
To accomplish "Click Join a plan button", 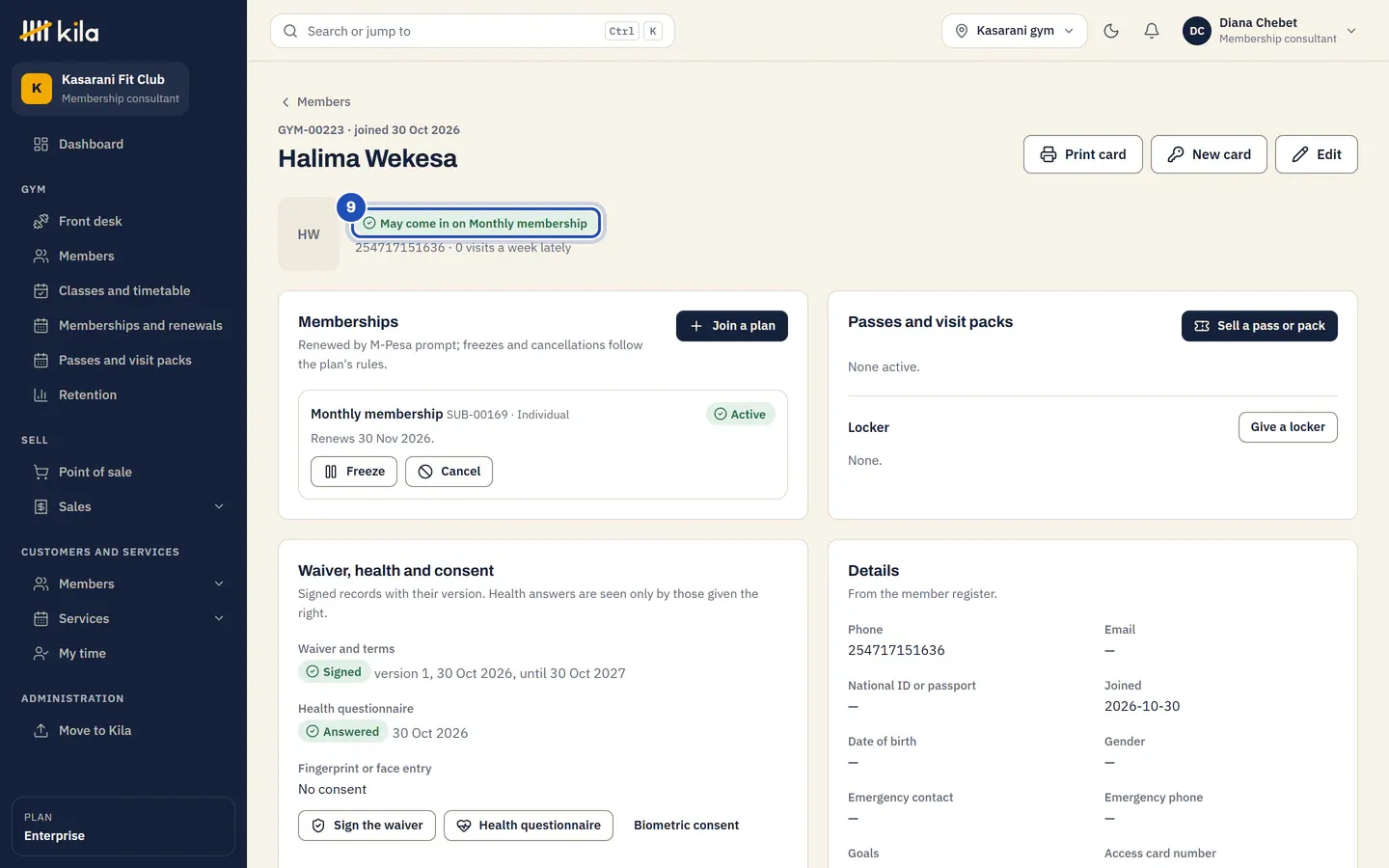I will click(x=732, y=326).
